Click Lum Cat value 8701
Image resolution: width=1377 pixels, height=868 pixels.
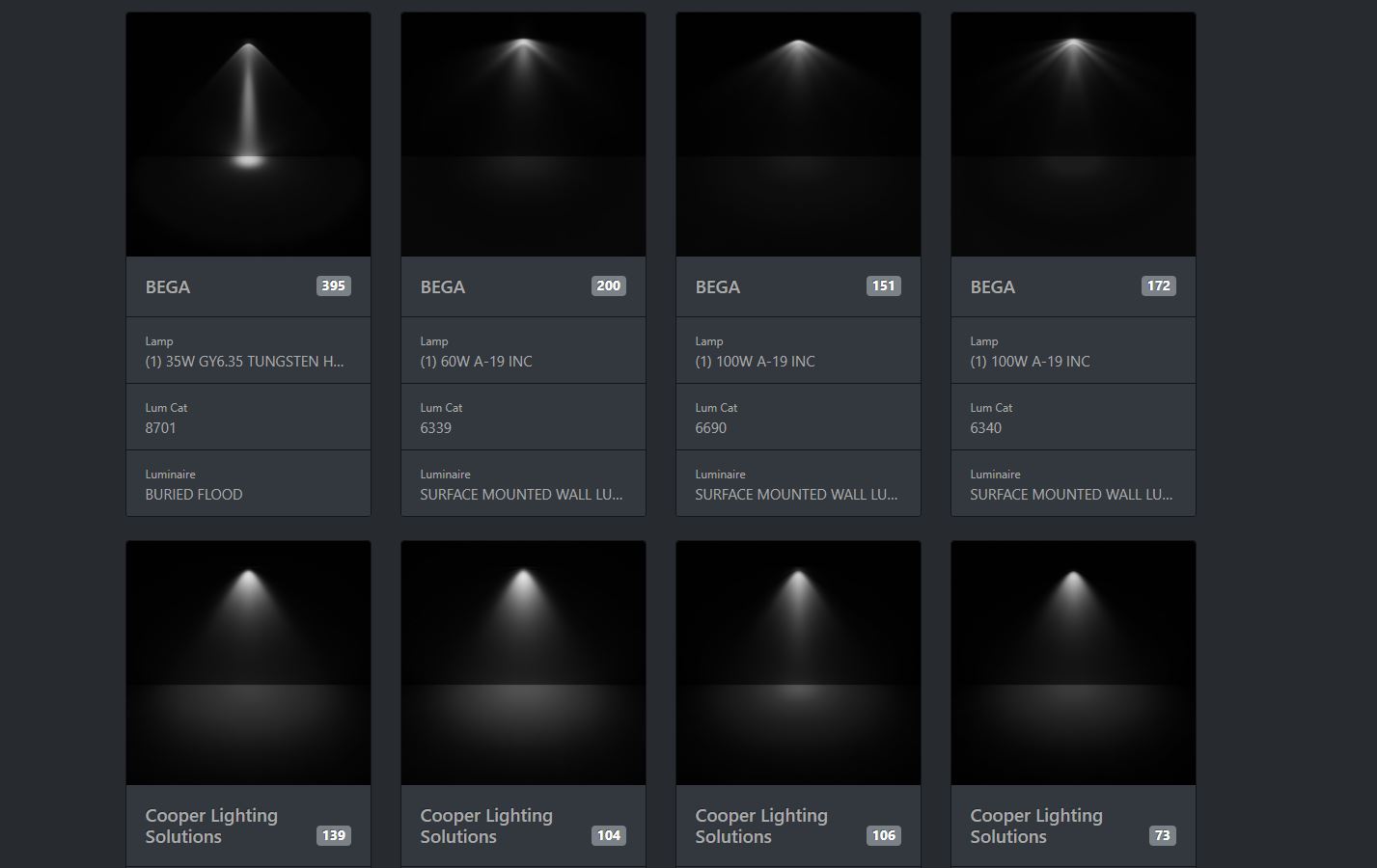pos(161,428)
